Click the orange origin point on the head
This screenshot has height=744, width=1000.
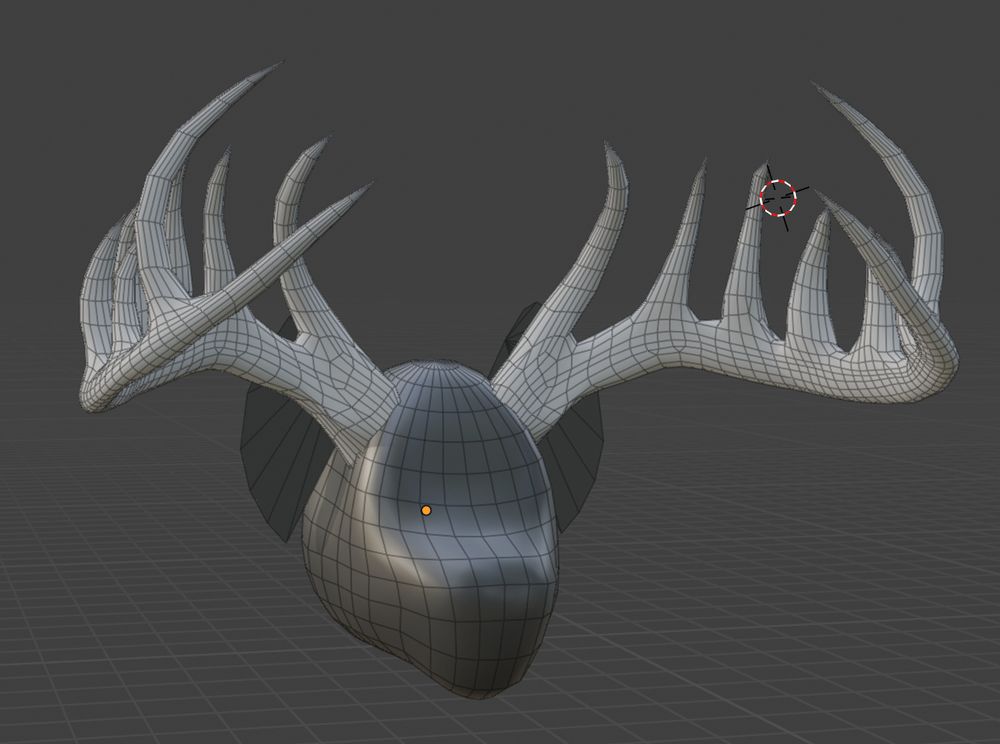point(426,510)
